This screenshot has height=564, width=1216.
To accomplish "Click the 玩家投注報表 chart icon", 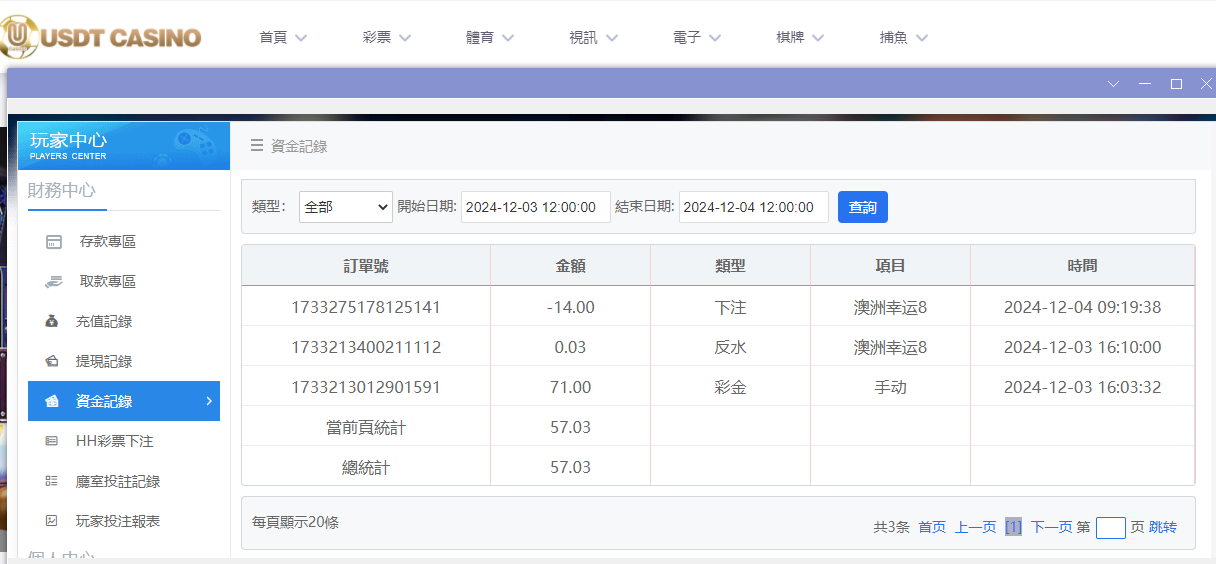I will pos(51,521).
